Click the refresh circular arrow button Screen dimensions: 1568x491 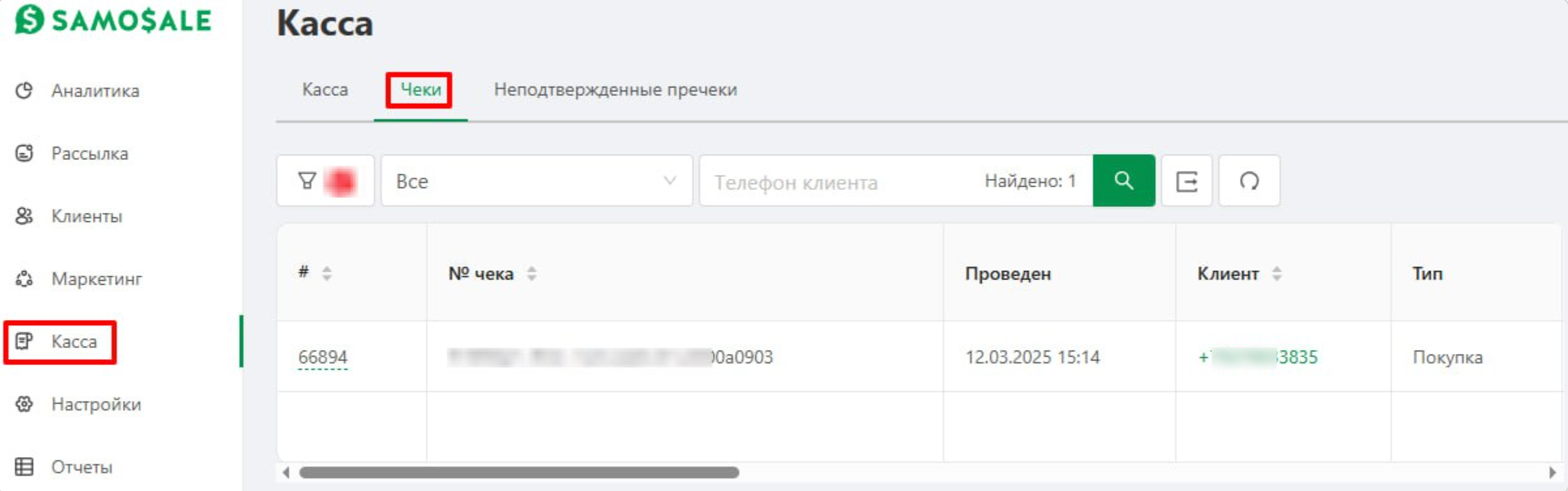[x=1249, y=181]
